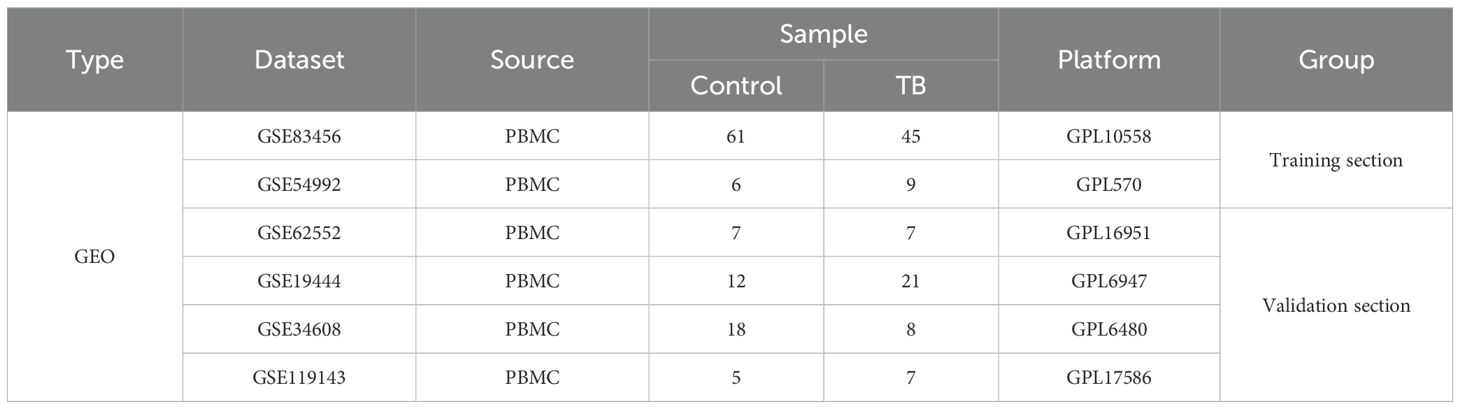Viewport: 1460px width, 409px height.
Task: Click dataset GSE62552
Action: coord(299,233)
